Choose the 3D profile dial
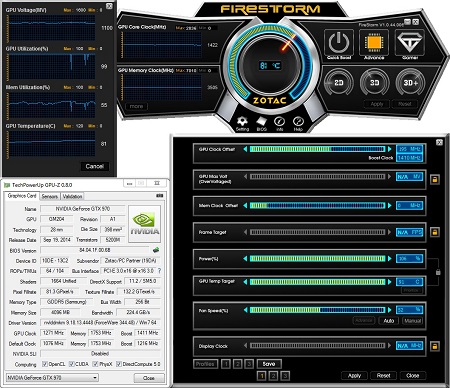Image resolution: width=450 pixels, height=388 pixels. pyautogui.click(x=374, y=82)
